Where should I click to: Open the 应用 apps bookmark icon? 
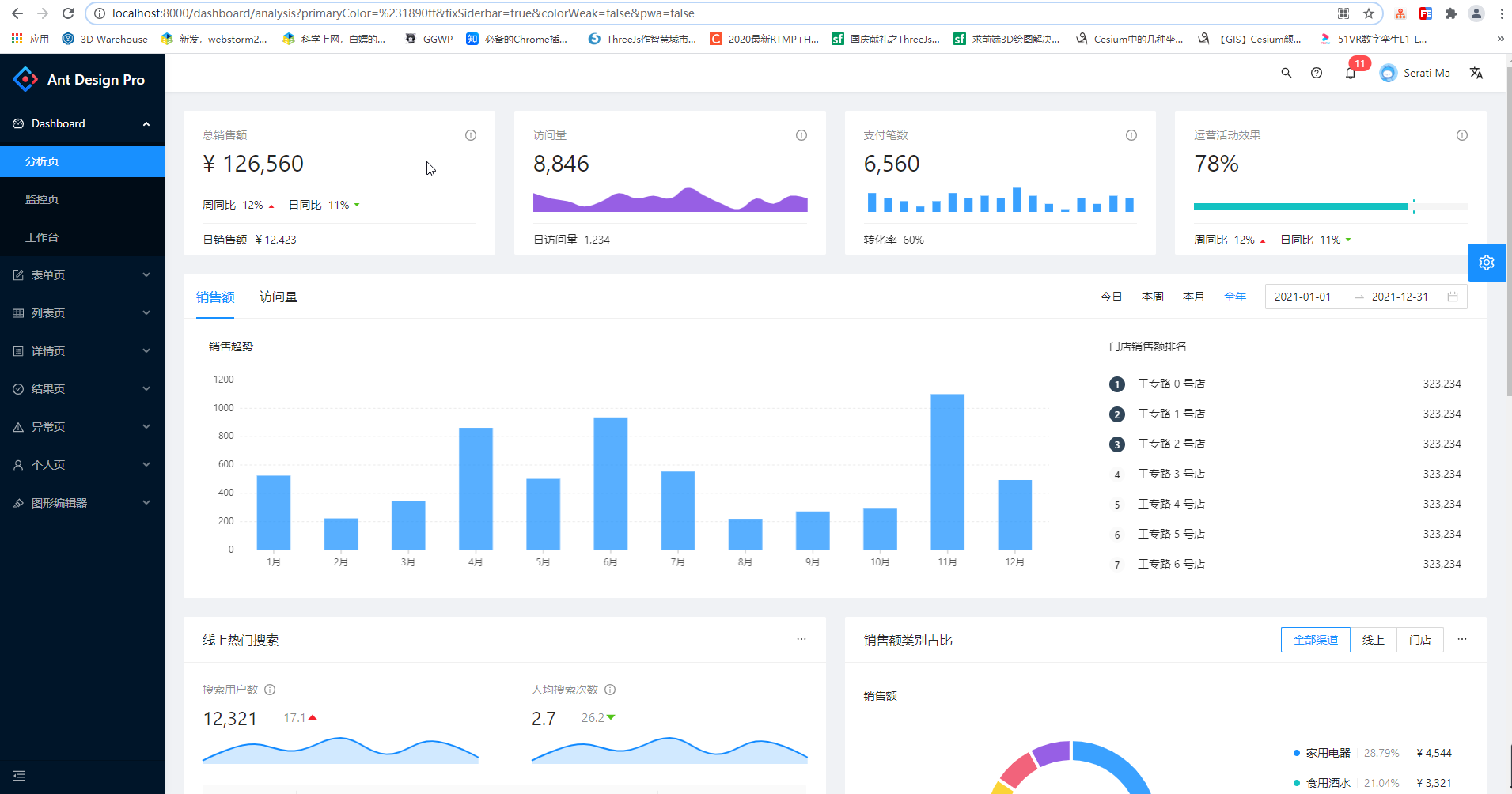coord(30,39)
